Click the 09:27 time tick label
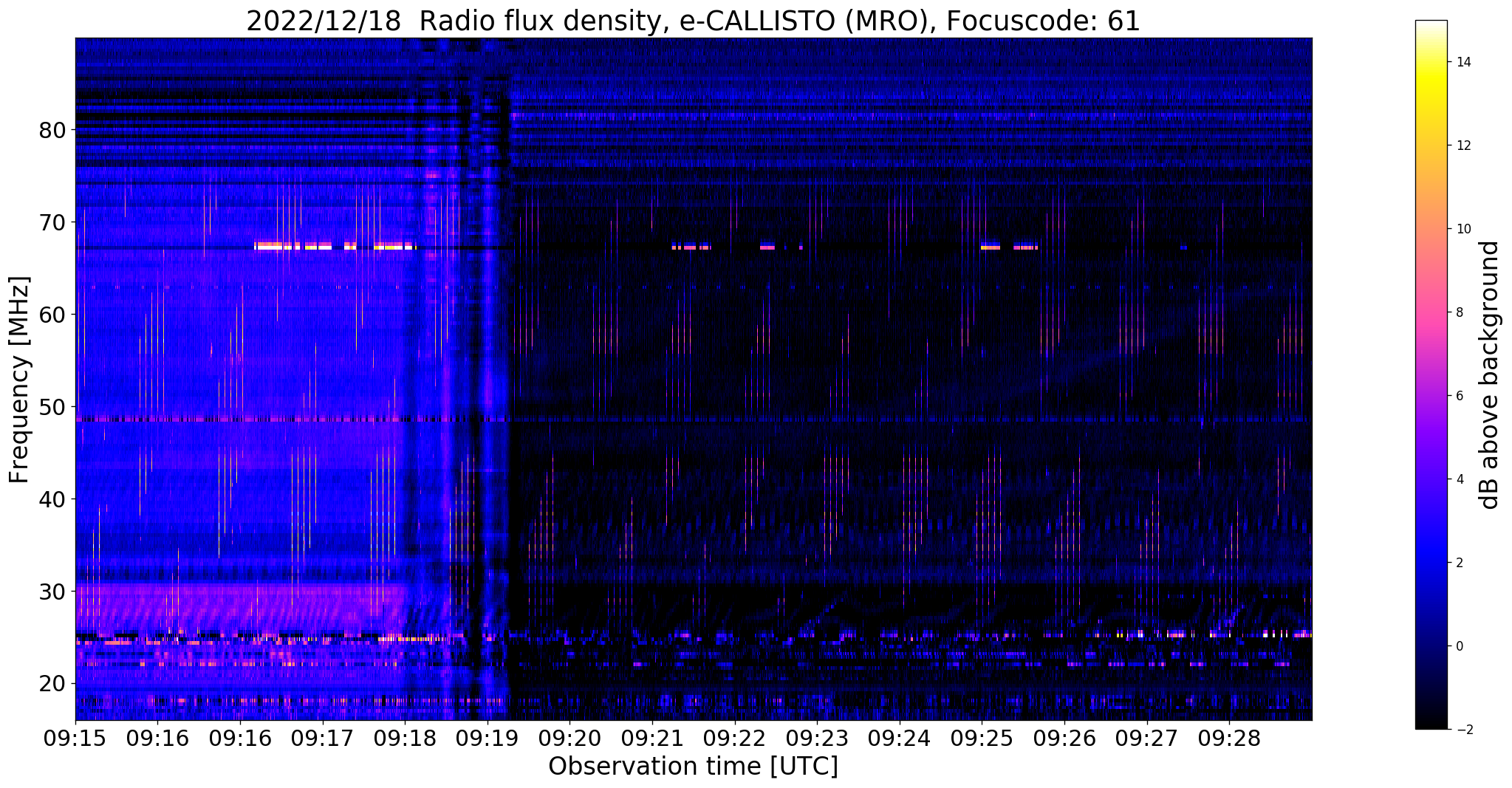This screenshot has height=788, width=1512. [x=1147, y=739]
